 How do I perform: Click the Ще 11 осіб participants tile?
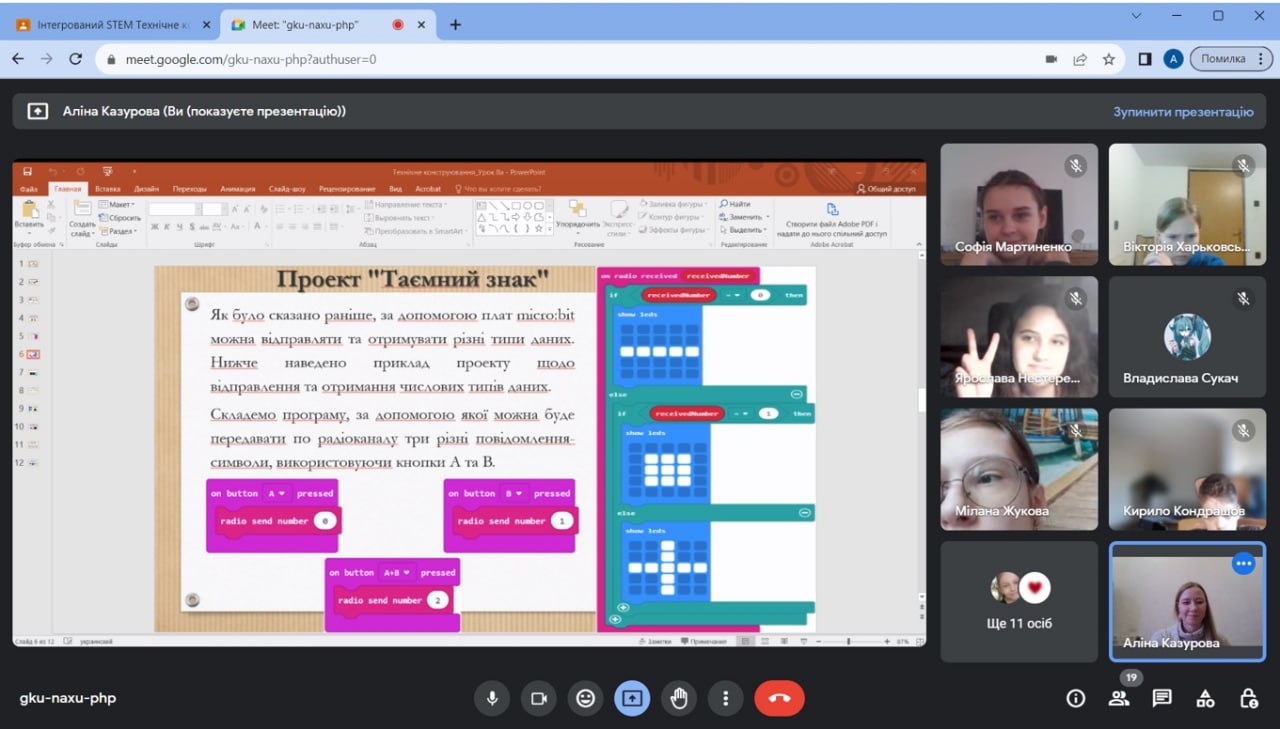(1018, 602)
